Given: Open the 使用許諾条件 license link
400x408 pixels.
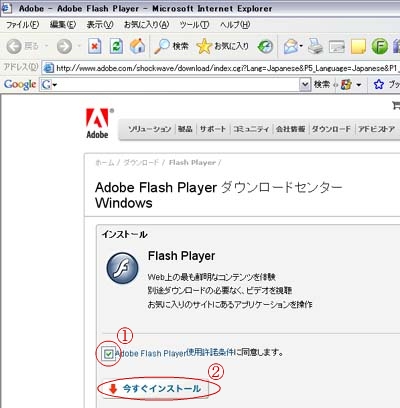Looking at the screenshot, I should 211,352.
